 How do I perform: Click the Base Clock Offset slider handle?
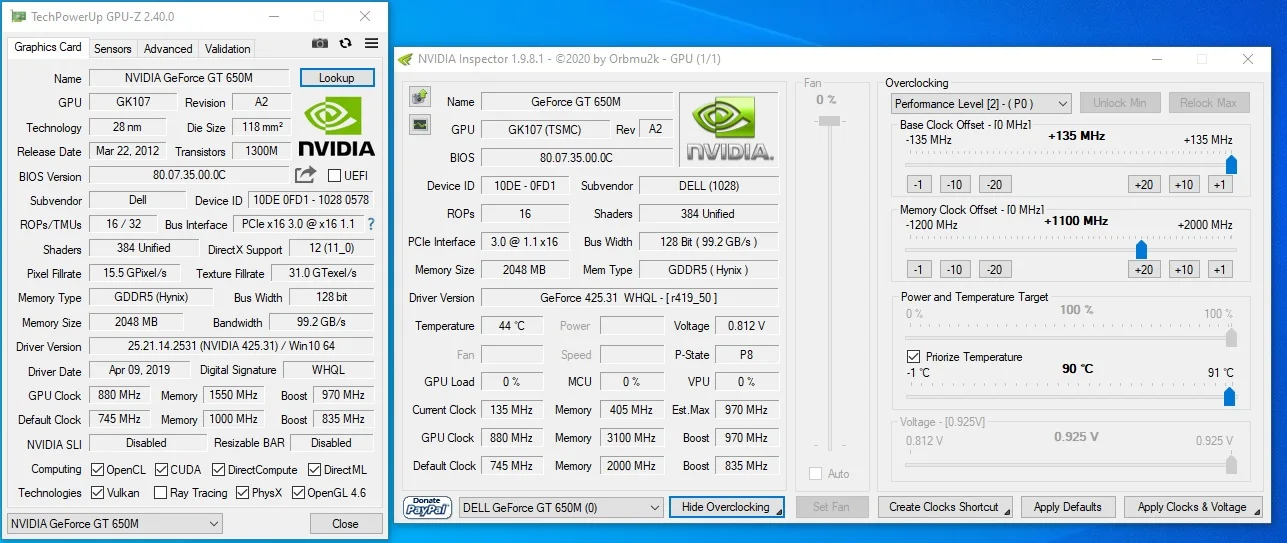[1231, 164]
